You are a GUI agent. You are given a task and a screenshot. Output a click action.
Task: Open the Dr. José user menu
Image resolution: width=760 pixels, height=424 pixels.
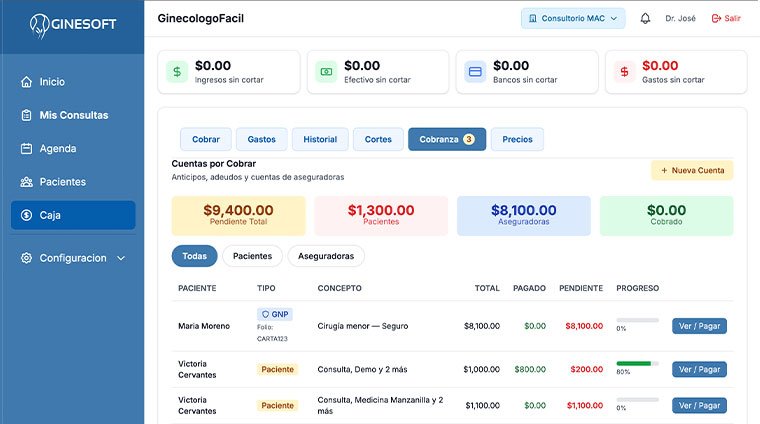679,18
